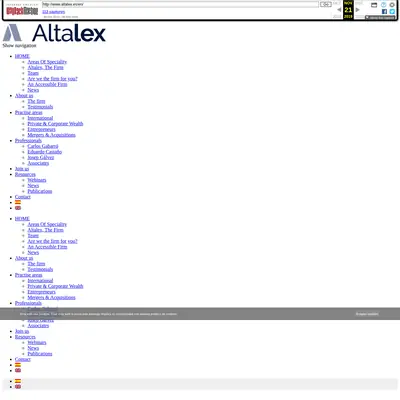Open Testimonials in the lower menu
The height and width of the screenshot is (400, 400).
(40, 270)
